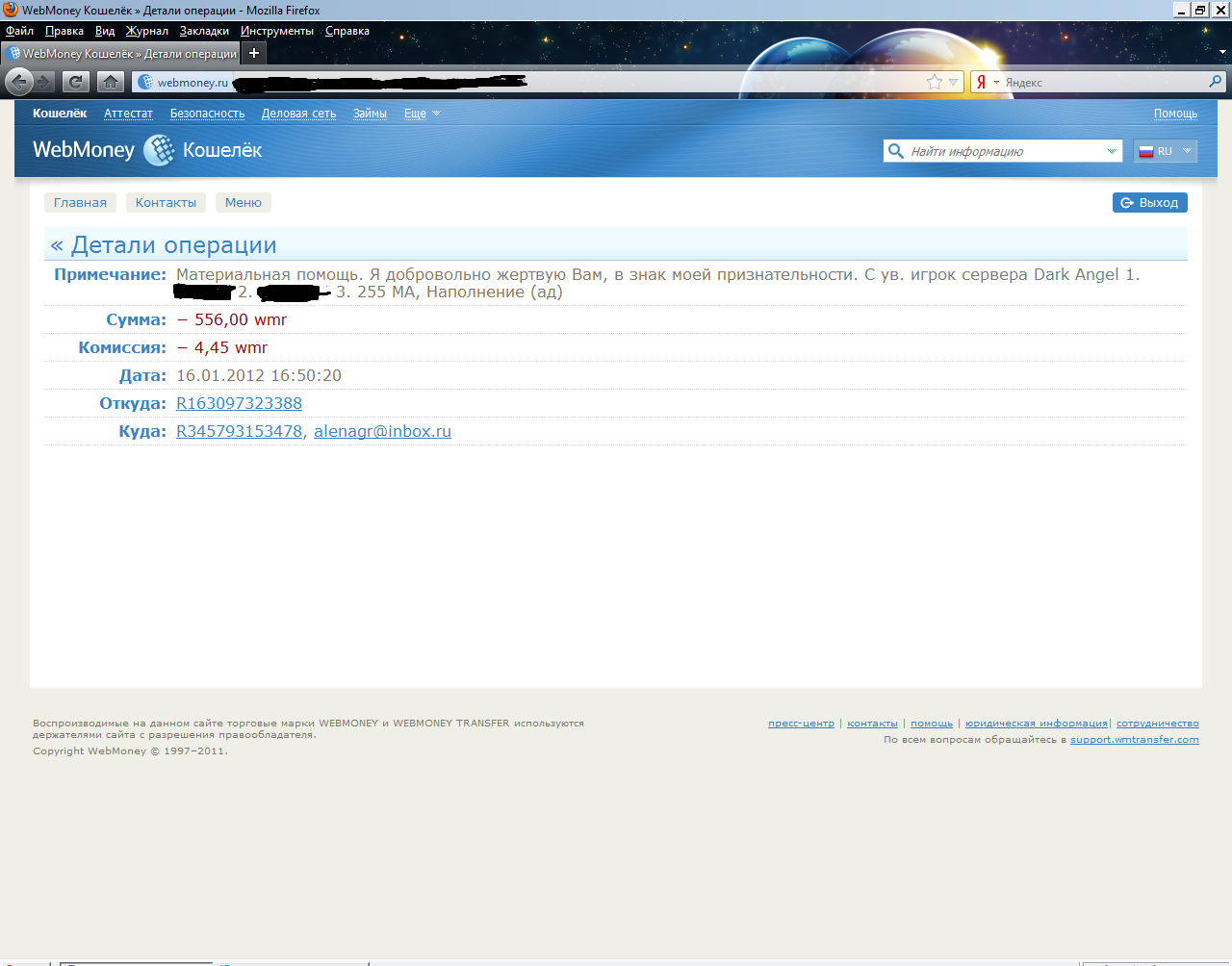
Task: Open the Закладки menu
Action: click(204, 31)
